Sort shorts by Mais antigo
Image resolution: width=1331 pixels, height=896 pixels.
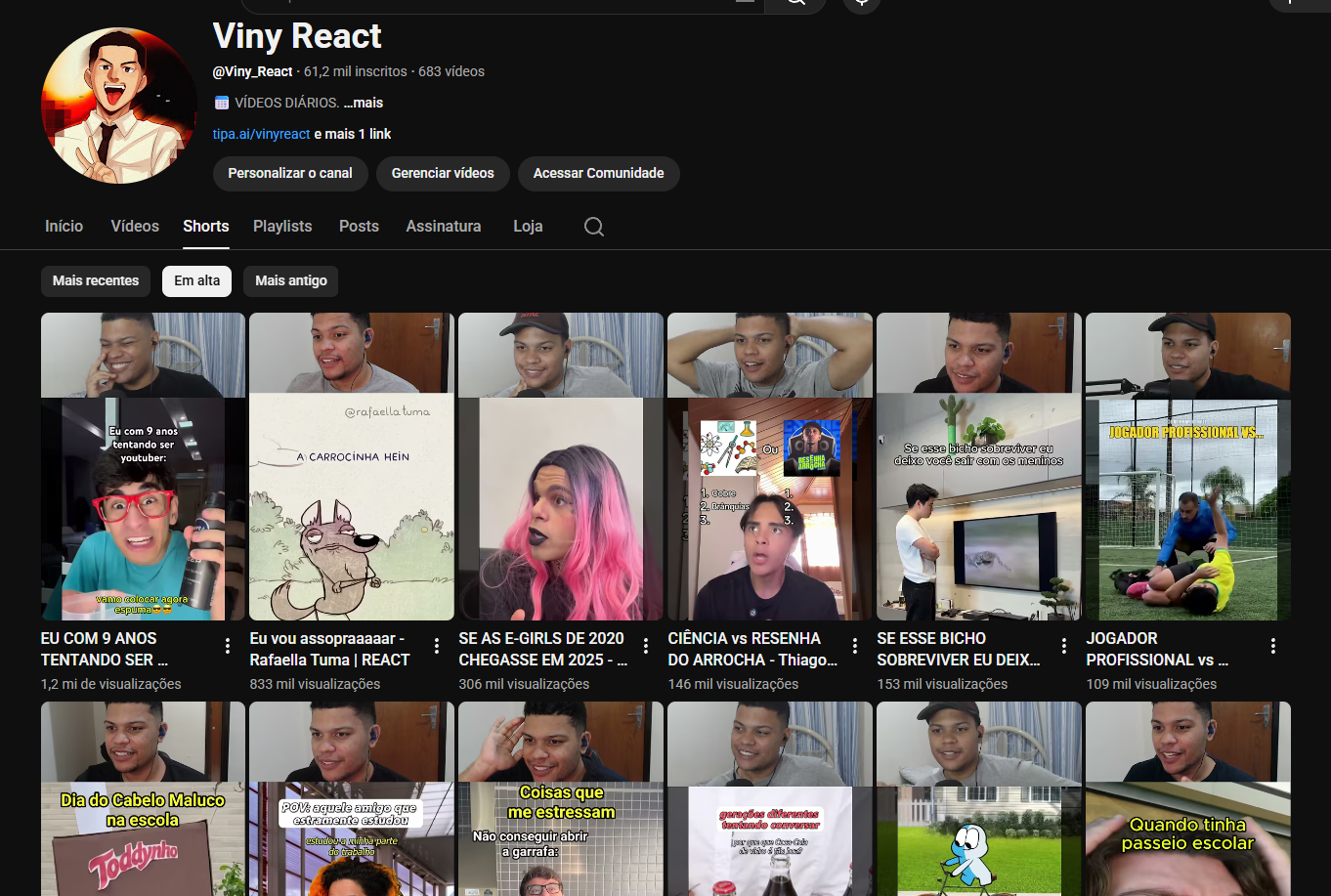click(x=291, y=280)
